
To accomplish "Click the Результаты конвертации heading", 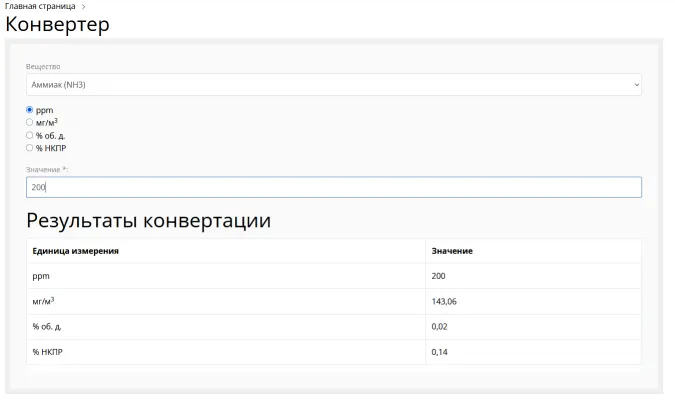I will [149, 220].
